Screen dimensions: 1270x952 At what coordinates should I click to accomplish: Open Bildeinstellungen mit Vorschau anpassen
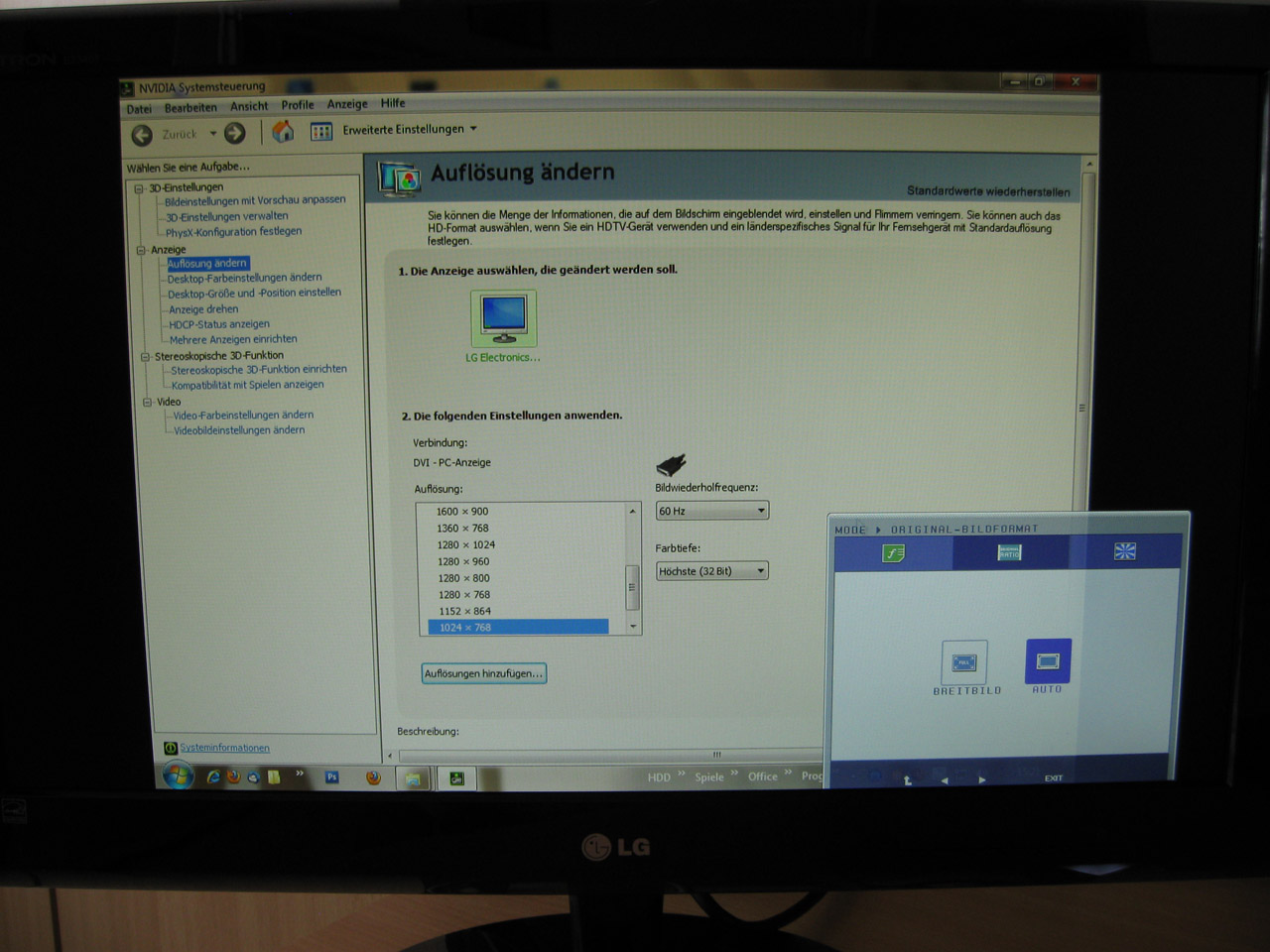coord(255,200)
